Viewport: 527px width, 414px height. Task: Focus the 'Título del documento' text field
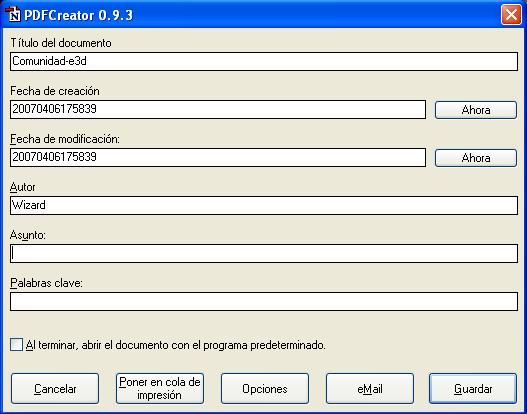tap(264, 61)
